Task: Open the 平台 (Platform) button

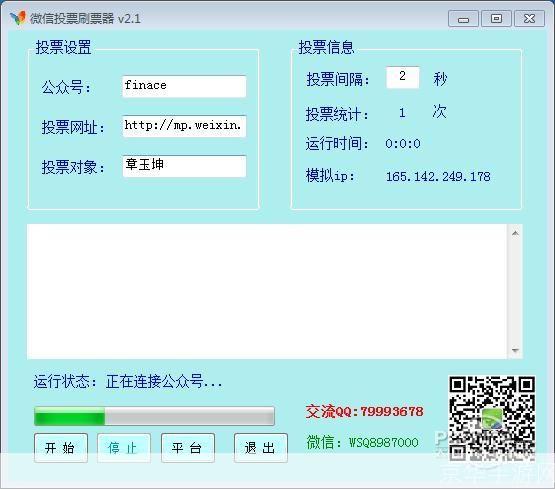Action: pos(188,448)
